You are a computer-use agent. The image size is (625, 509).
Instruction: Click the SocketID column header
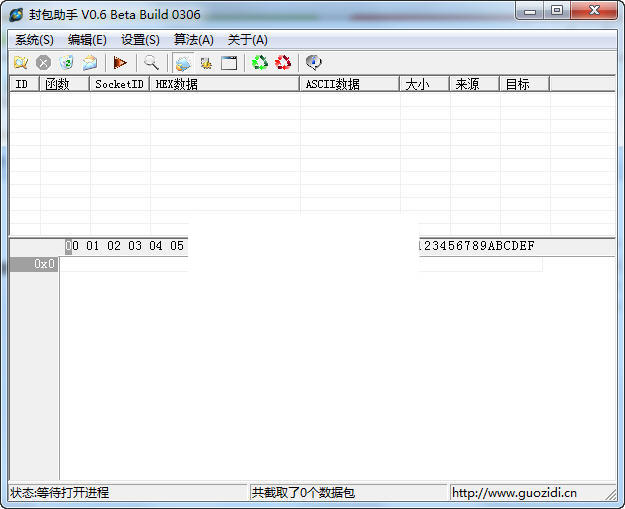tap(119, 84)
